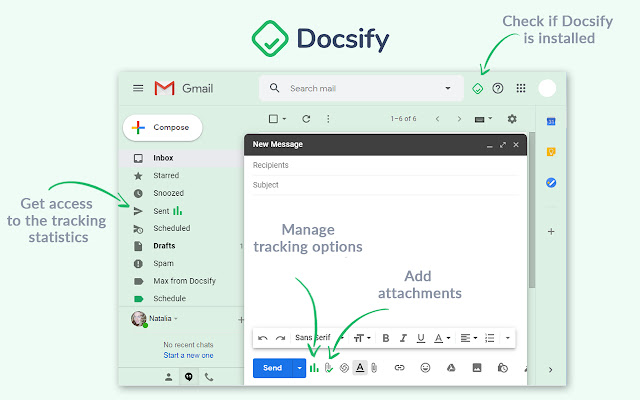This screenshot has width=640, height=400.
Task: Expand the Natalia account status dropdown
Action: coord(176,318)
